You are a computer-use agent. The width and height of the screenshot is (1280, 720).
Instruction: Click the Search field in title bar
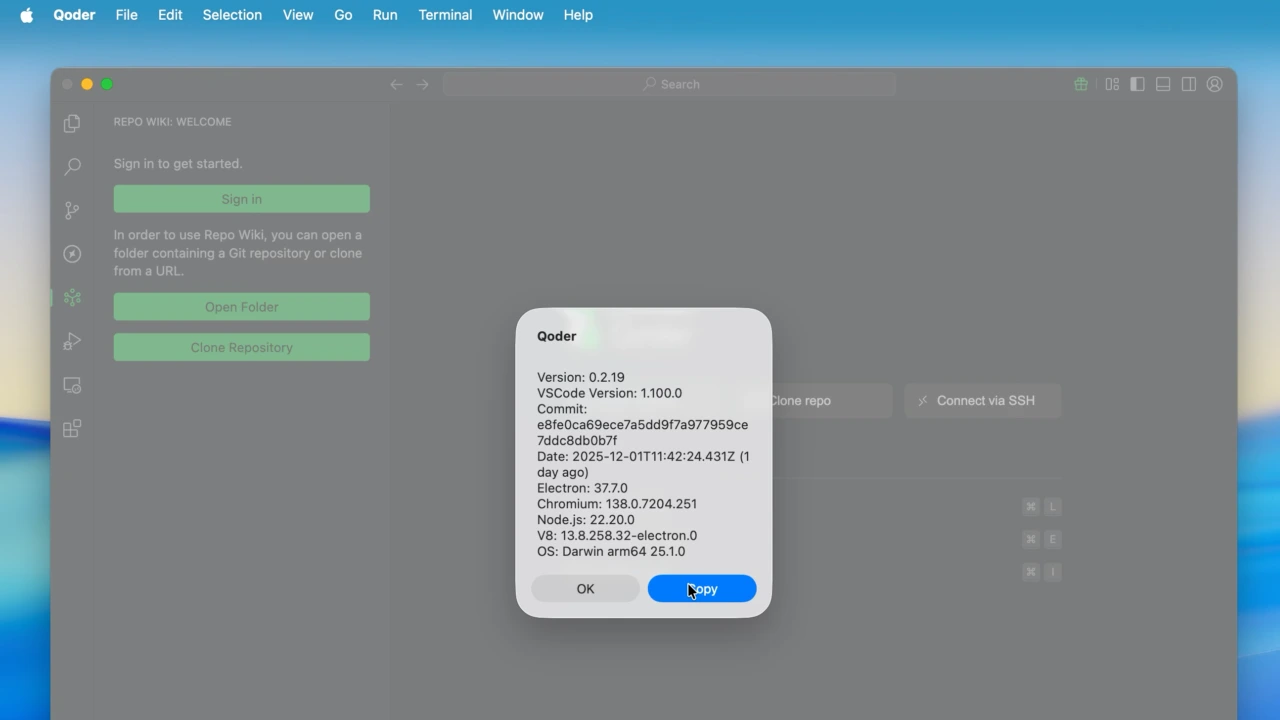pyautogui.click(x=670, y=85)
